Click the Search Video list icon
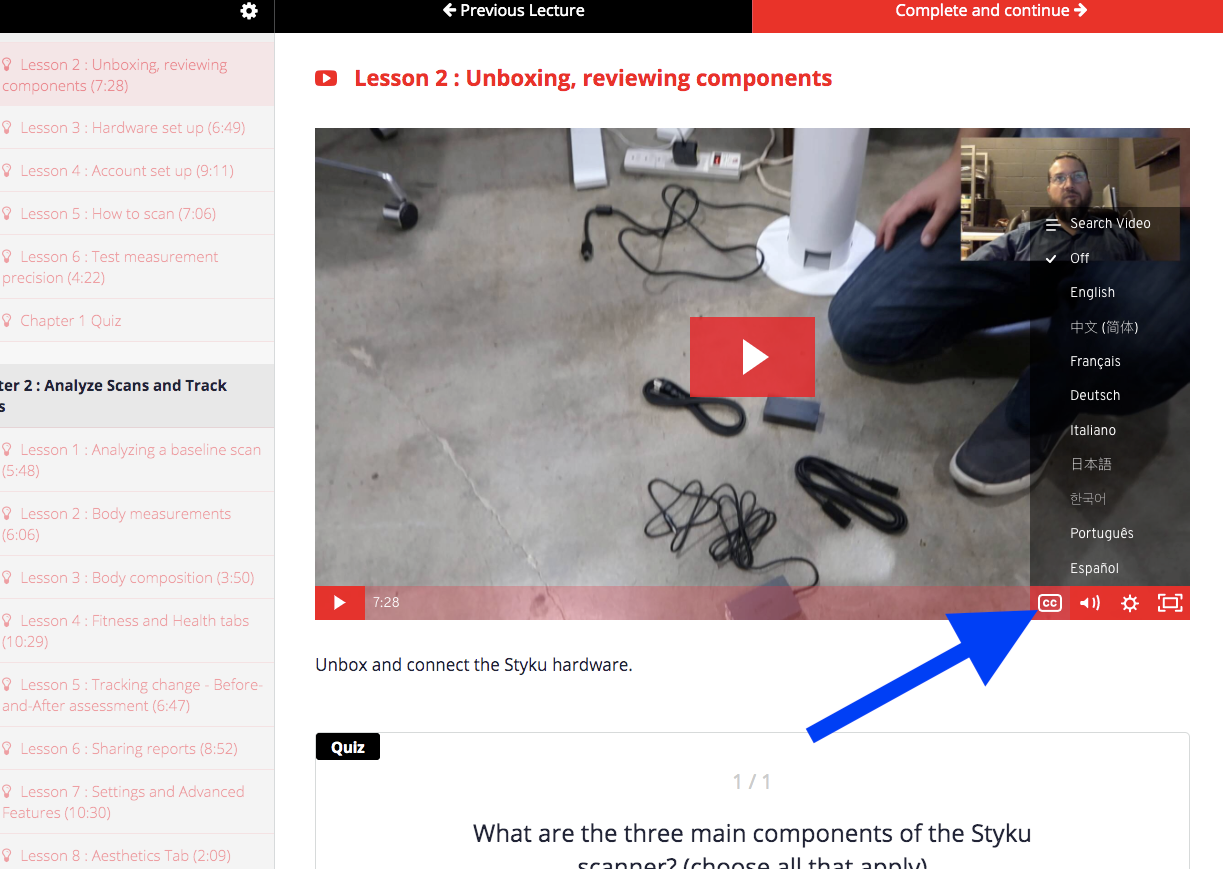Viewport: 1223px width, 869px height. (x=1052, y=224)
